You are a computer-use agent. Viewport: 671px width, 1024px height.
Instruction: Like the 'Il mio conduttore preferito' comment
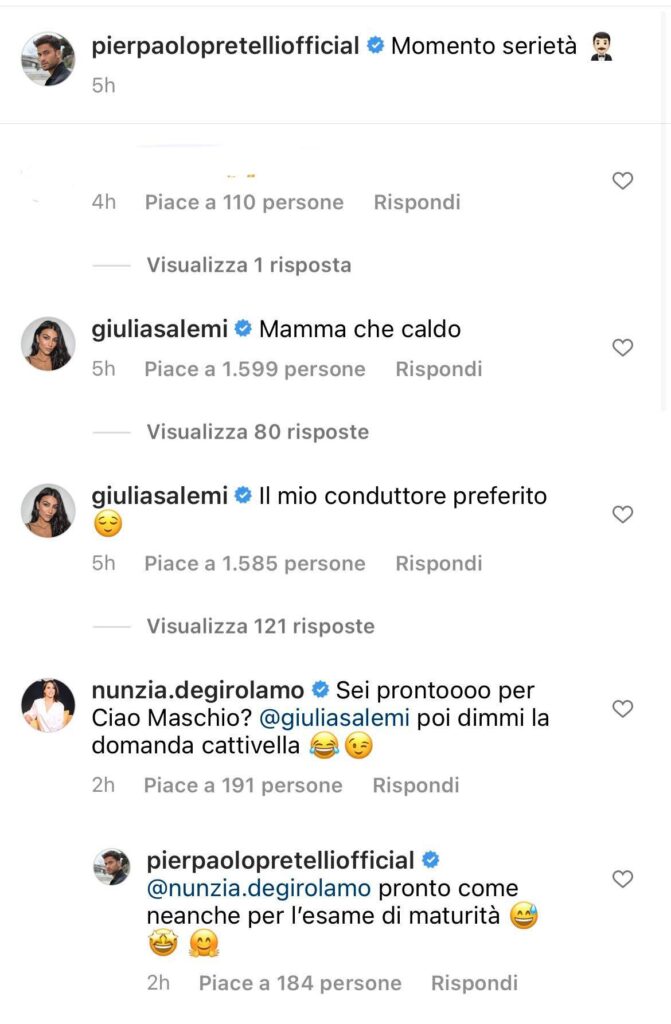coord(623,515)
